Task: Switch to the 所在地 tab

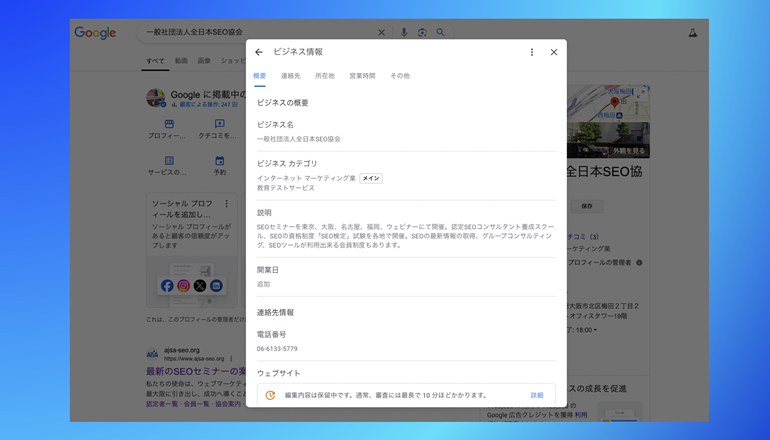Action: pos(325,76)
